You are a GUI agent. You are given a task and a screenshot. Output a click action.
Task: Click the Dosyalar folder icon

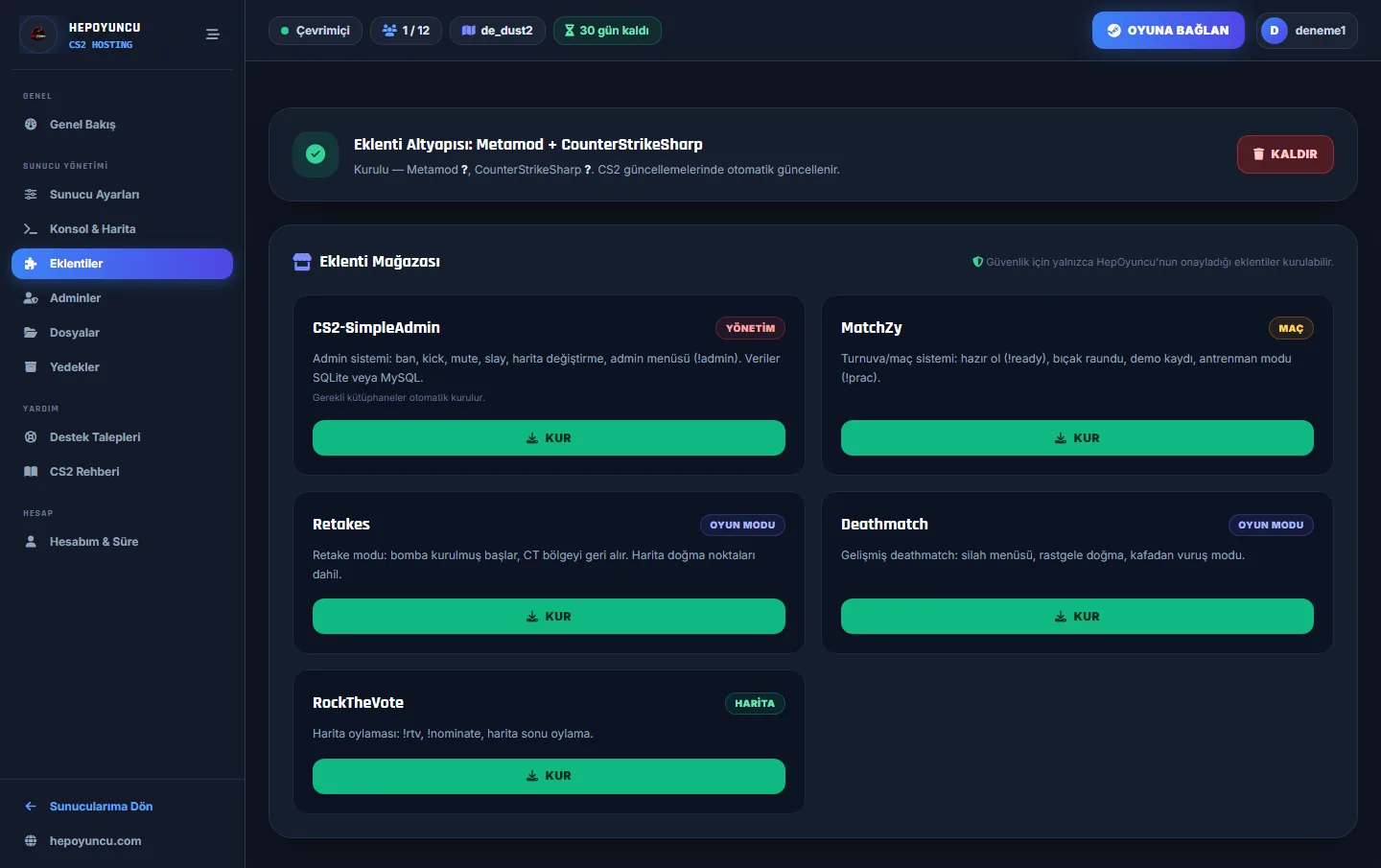pos(31,333)
